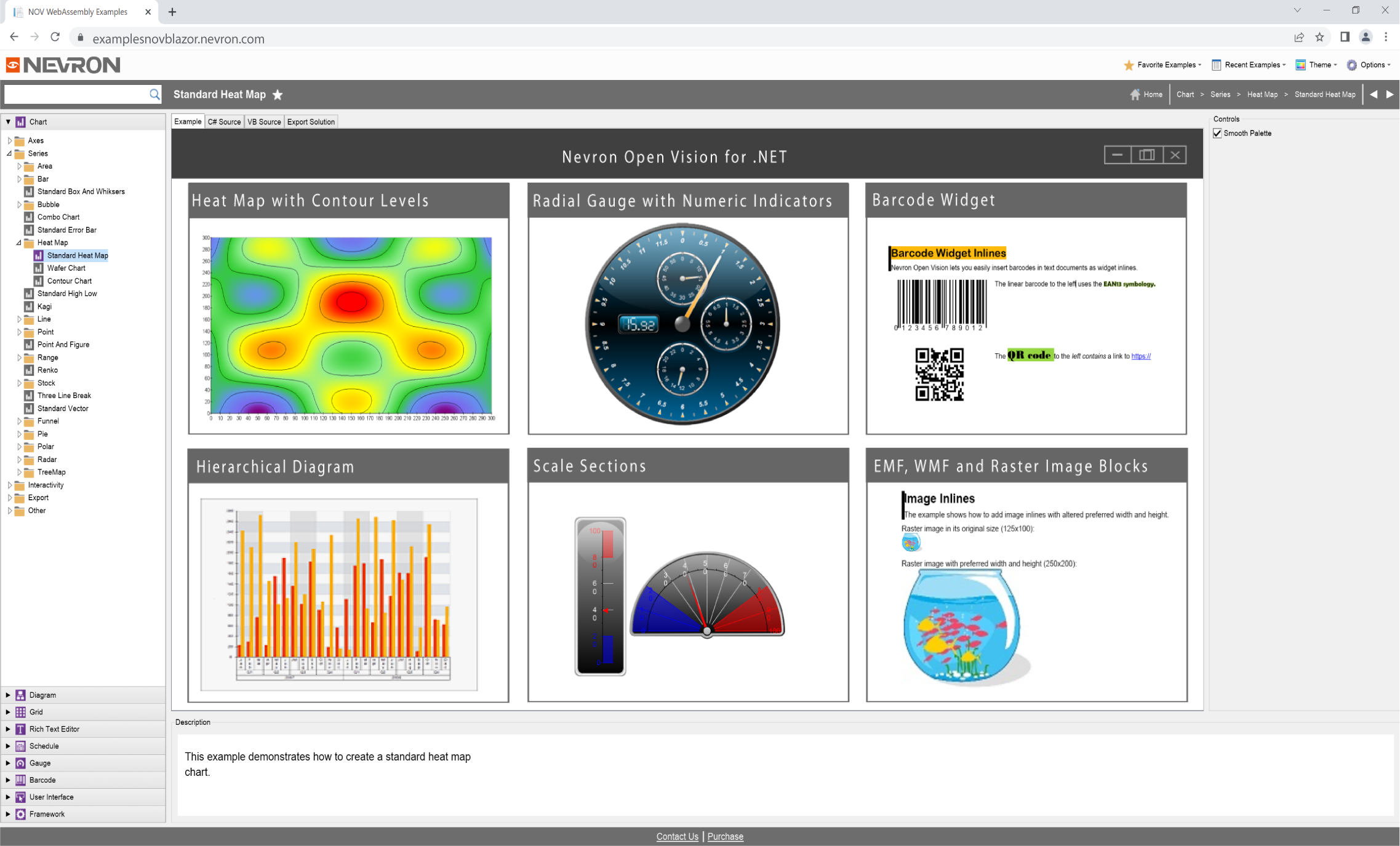Click the favorite star beside Standard Heat Map

tap(278, 95)
